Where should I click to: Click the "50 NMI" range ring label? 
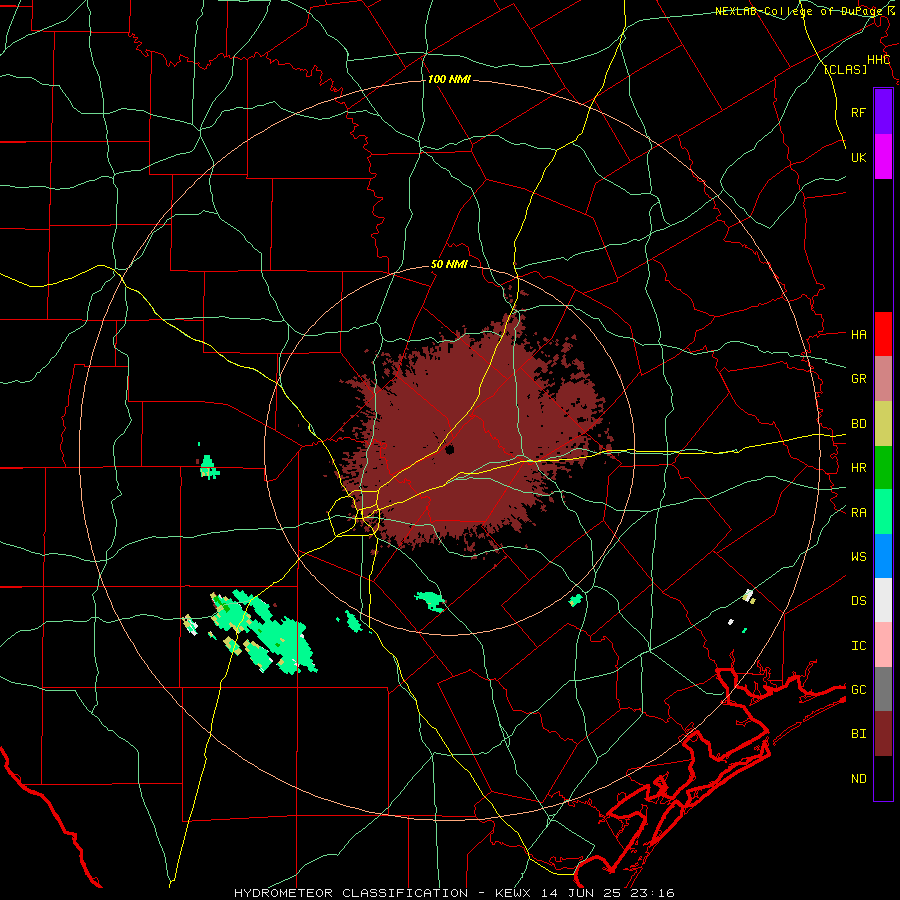pos(449,265)
